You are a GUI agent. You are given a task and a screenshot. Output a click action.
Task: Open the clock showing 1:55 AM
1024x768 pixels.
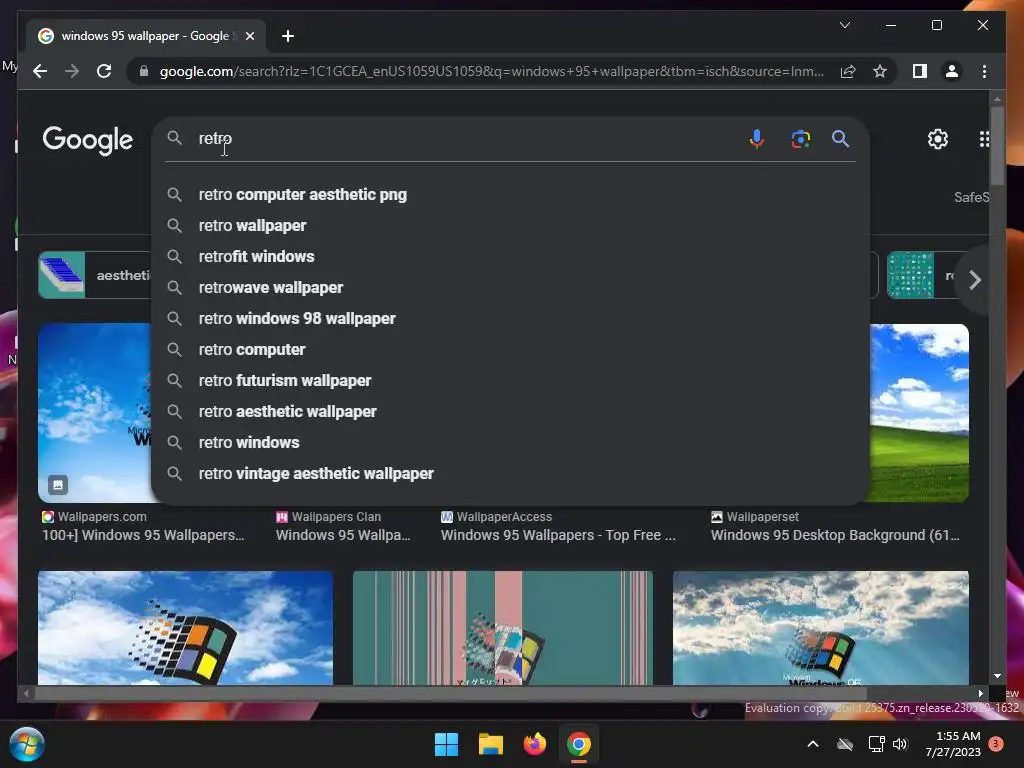click(953, 744)
